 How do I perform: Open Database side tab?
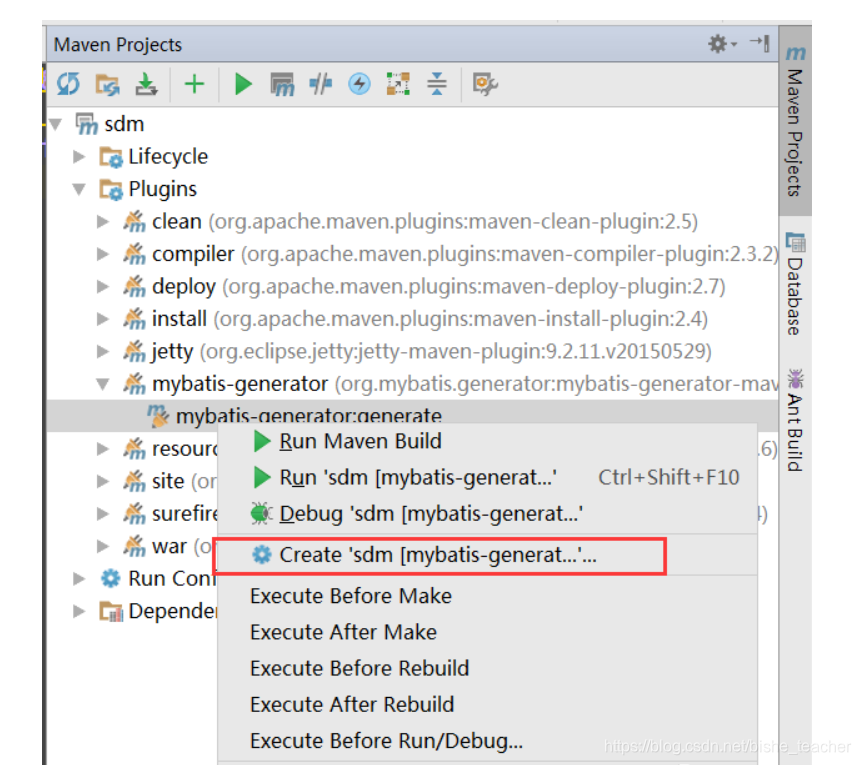coord(795,284)
